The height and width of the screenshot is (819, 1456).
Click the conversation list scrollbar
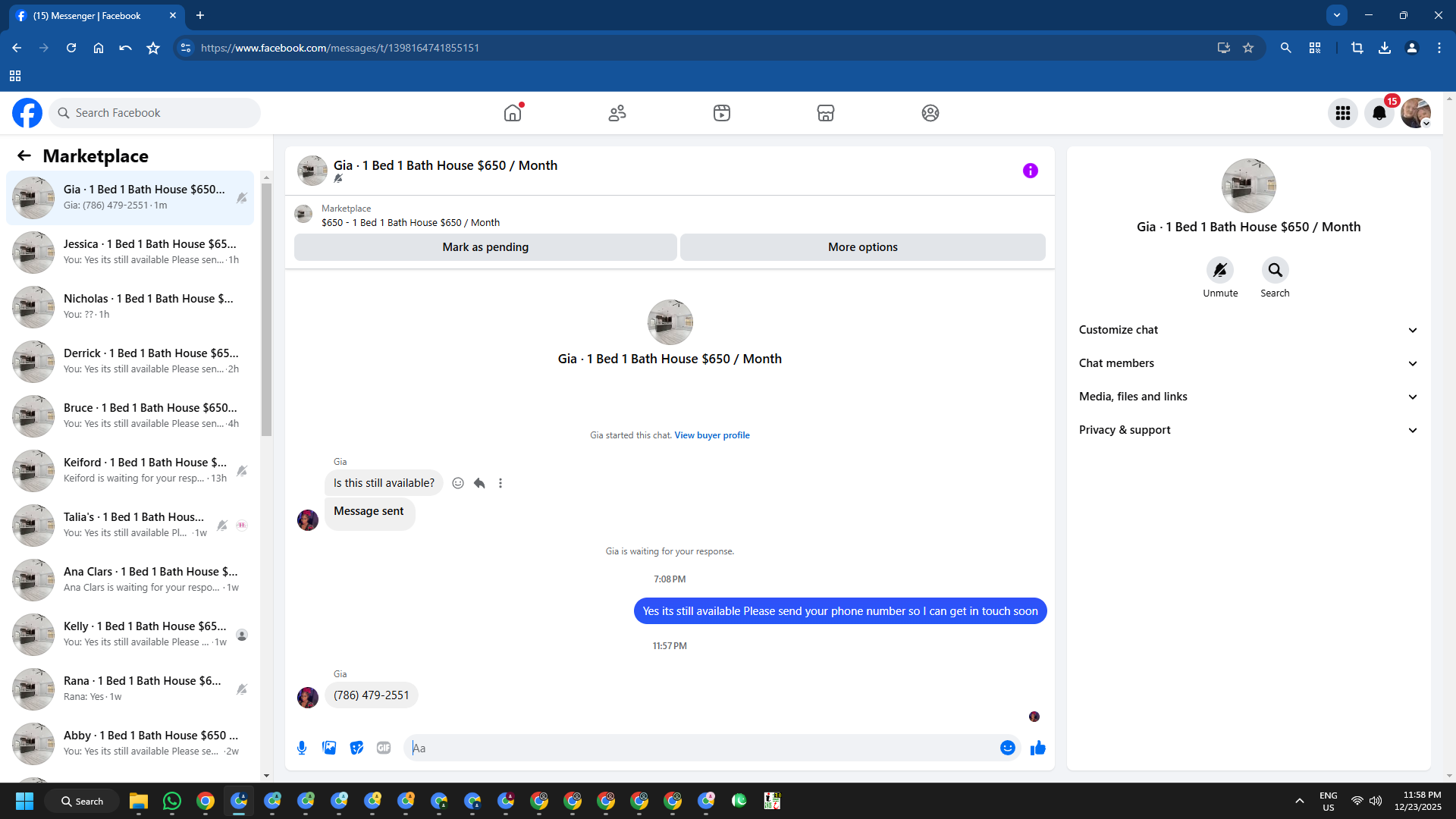click(x=266, y=311)
